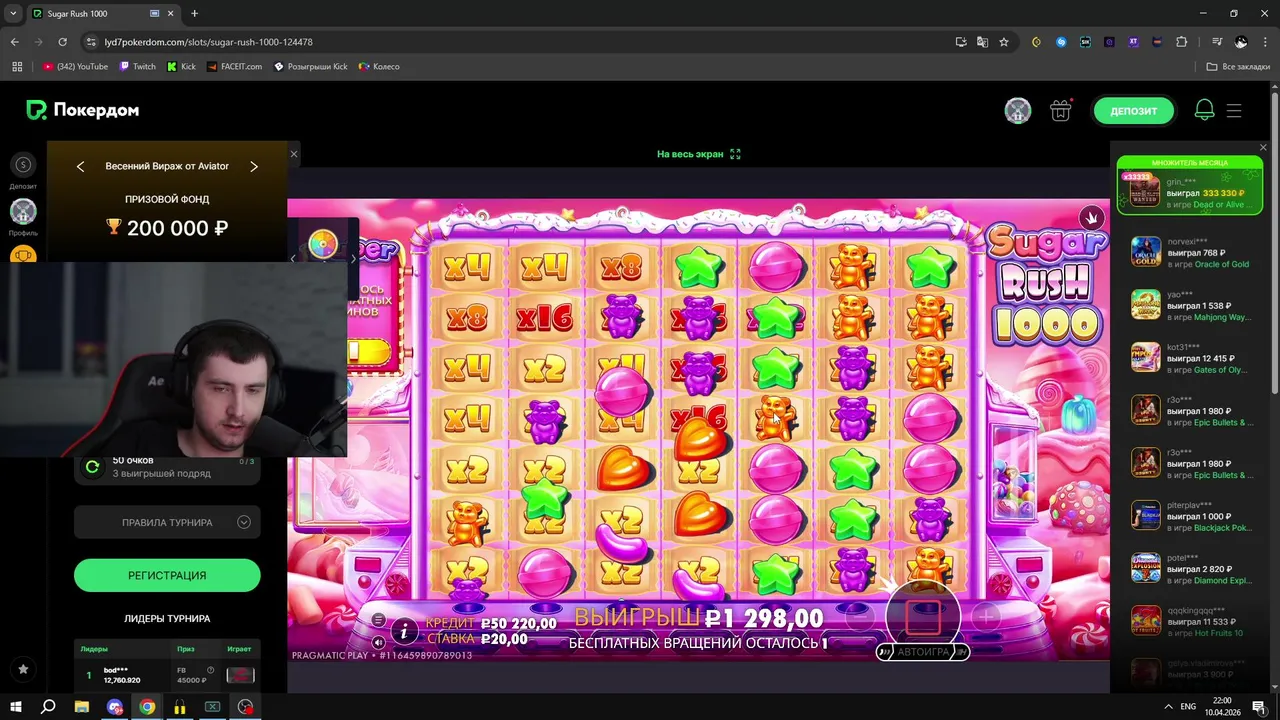Increase the bet with the plus button
This screenshot has width=1280, height=720.
(985, 617)
